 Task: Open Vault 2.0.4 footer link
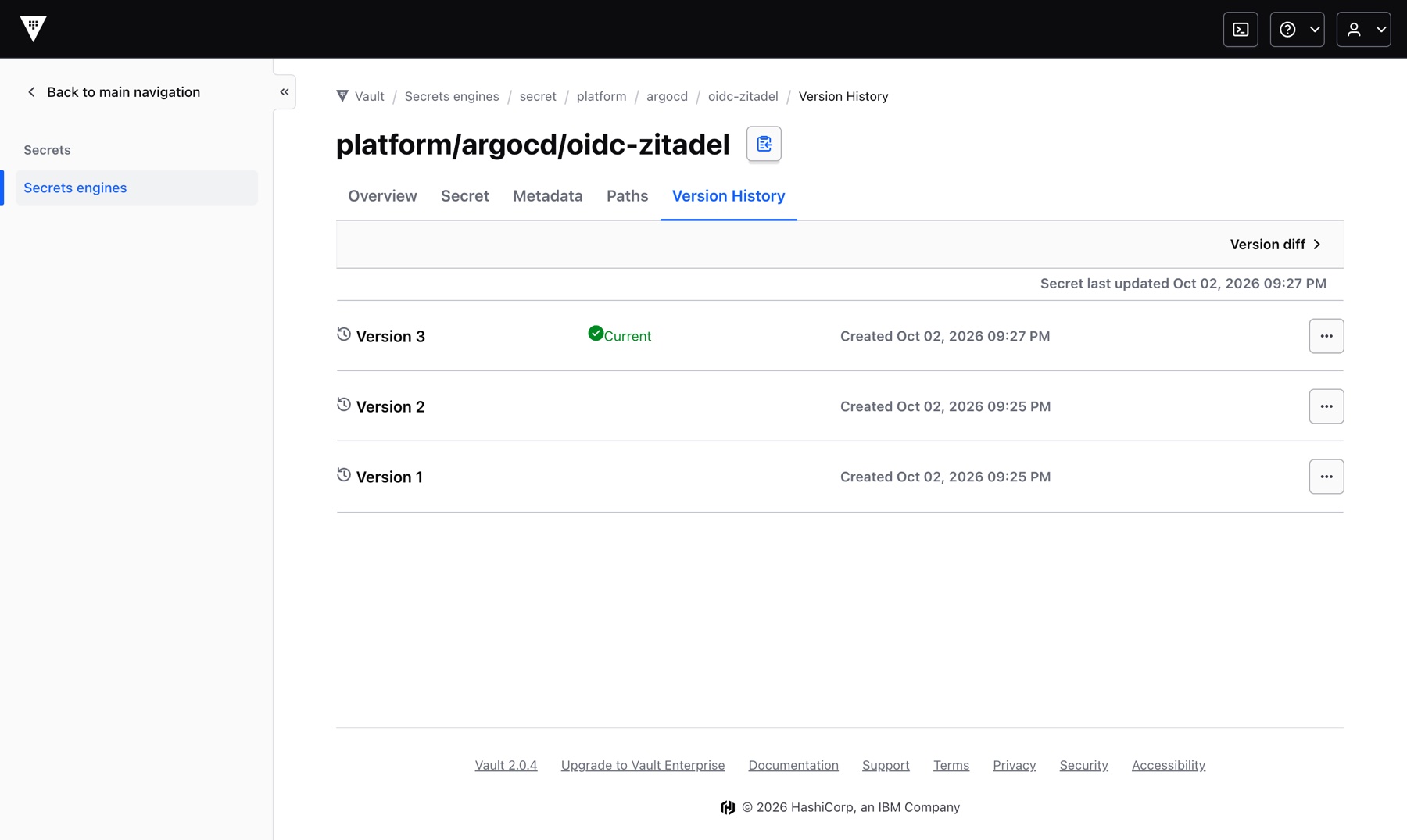point(506,765)
